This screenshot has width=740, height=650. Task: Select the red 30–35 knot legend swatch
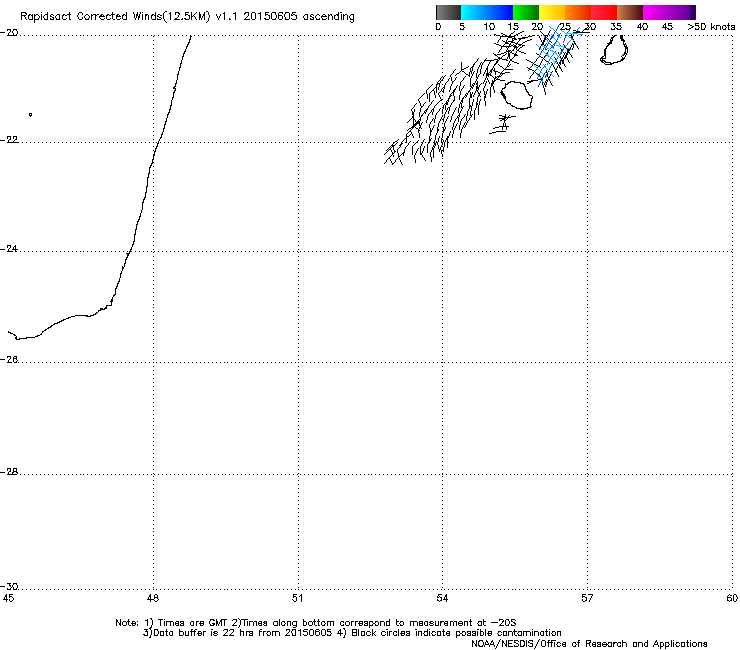pos(604,12)
